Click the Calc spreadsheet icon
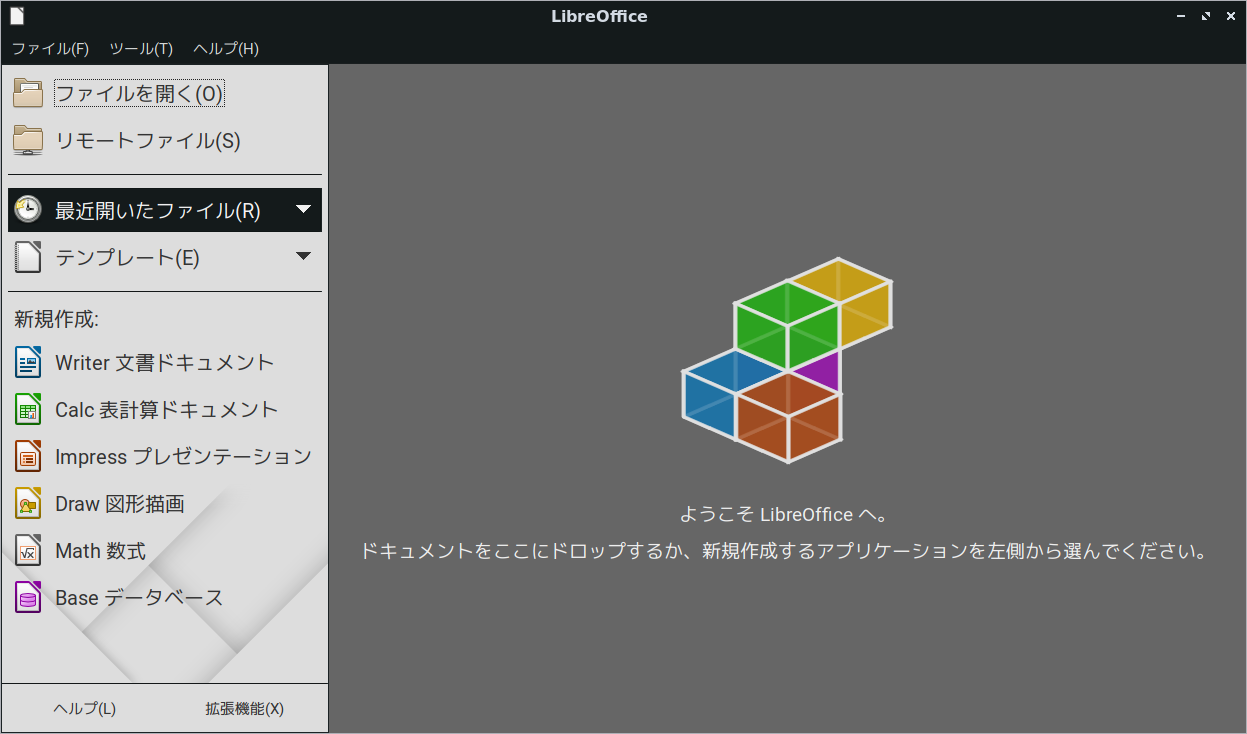Screen dimensions: 1247x734 coord(28,409)
